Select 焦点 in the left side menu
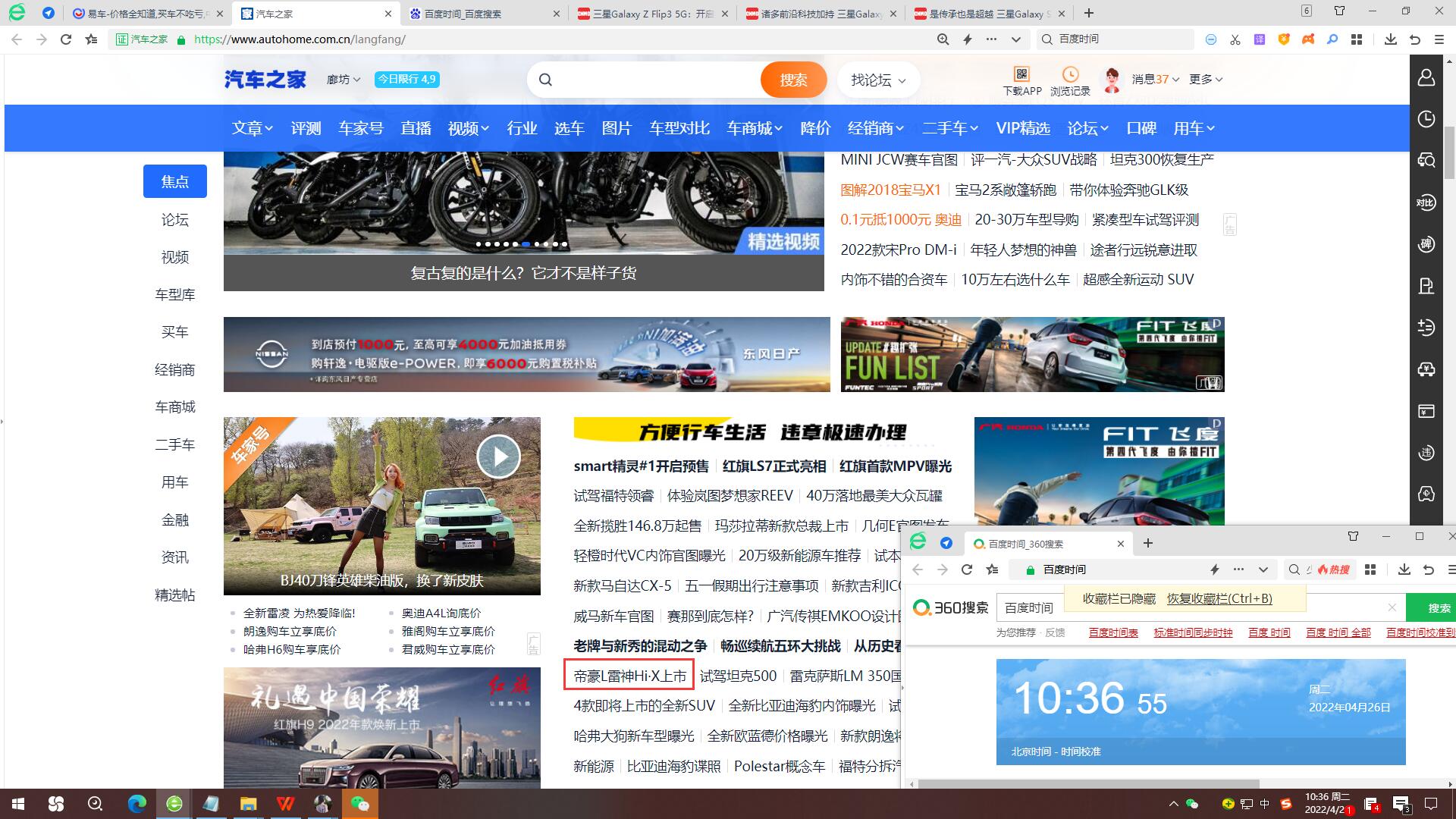1456x819 pixels. [175, 181]
